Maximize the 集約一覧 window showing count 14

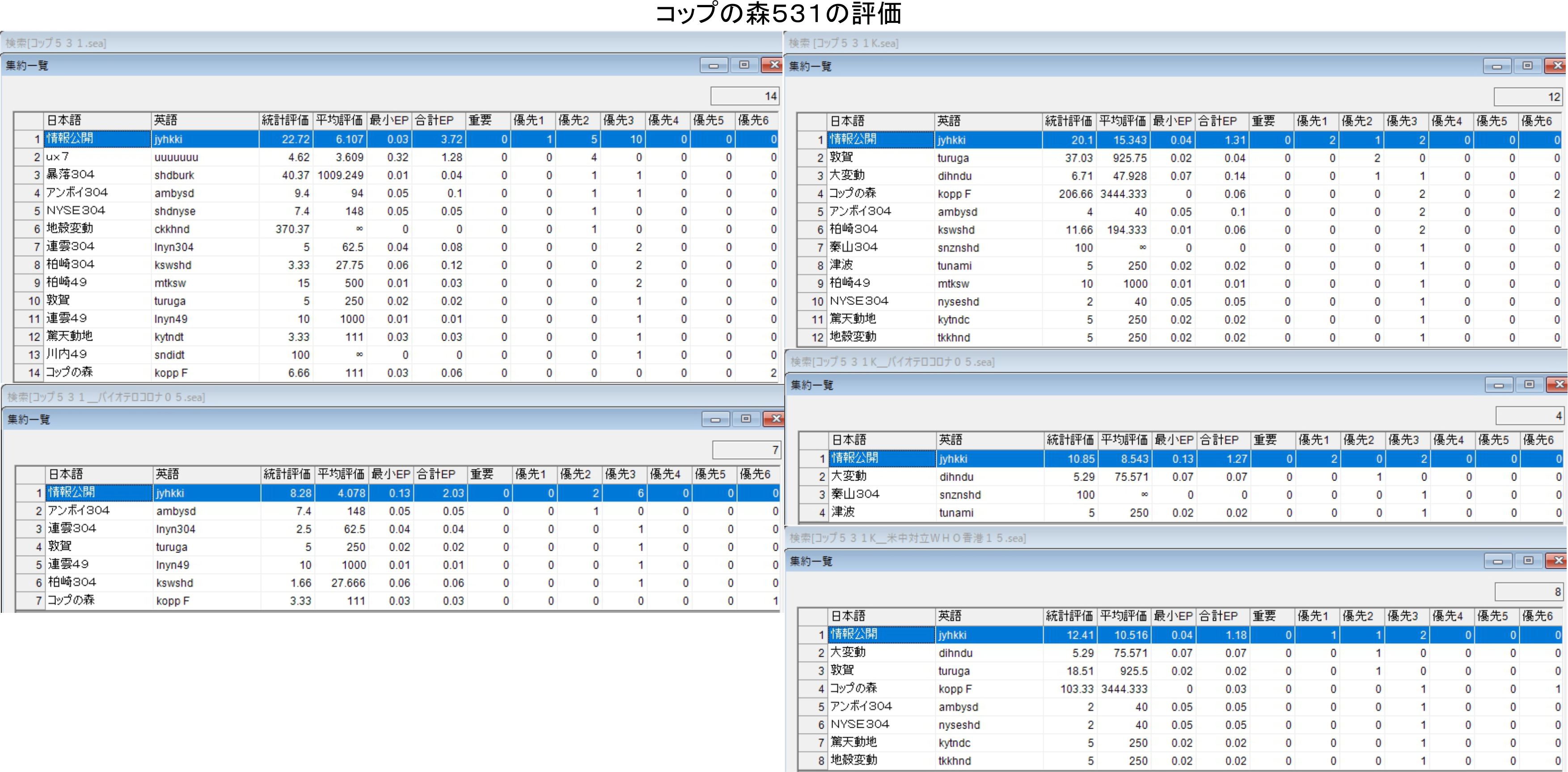point(744,65)
